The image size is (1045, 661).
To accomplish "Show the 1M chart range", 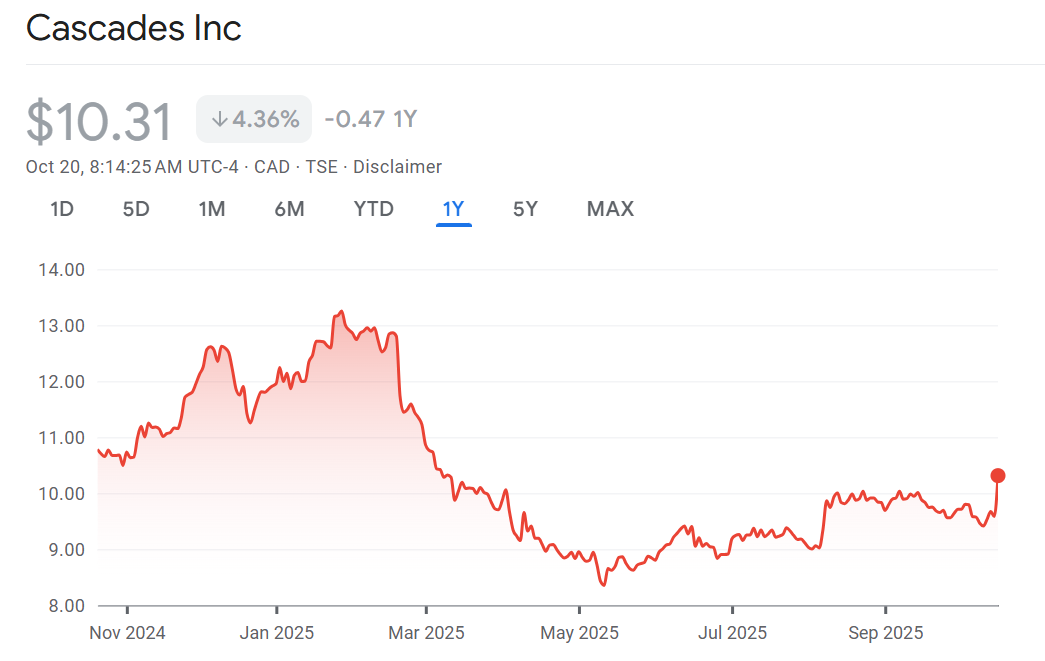I will pyautogui.click(x=211, y=209).
